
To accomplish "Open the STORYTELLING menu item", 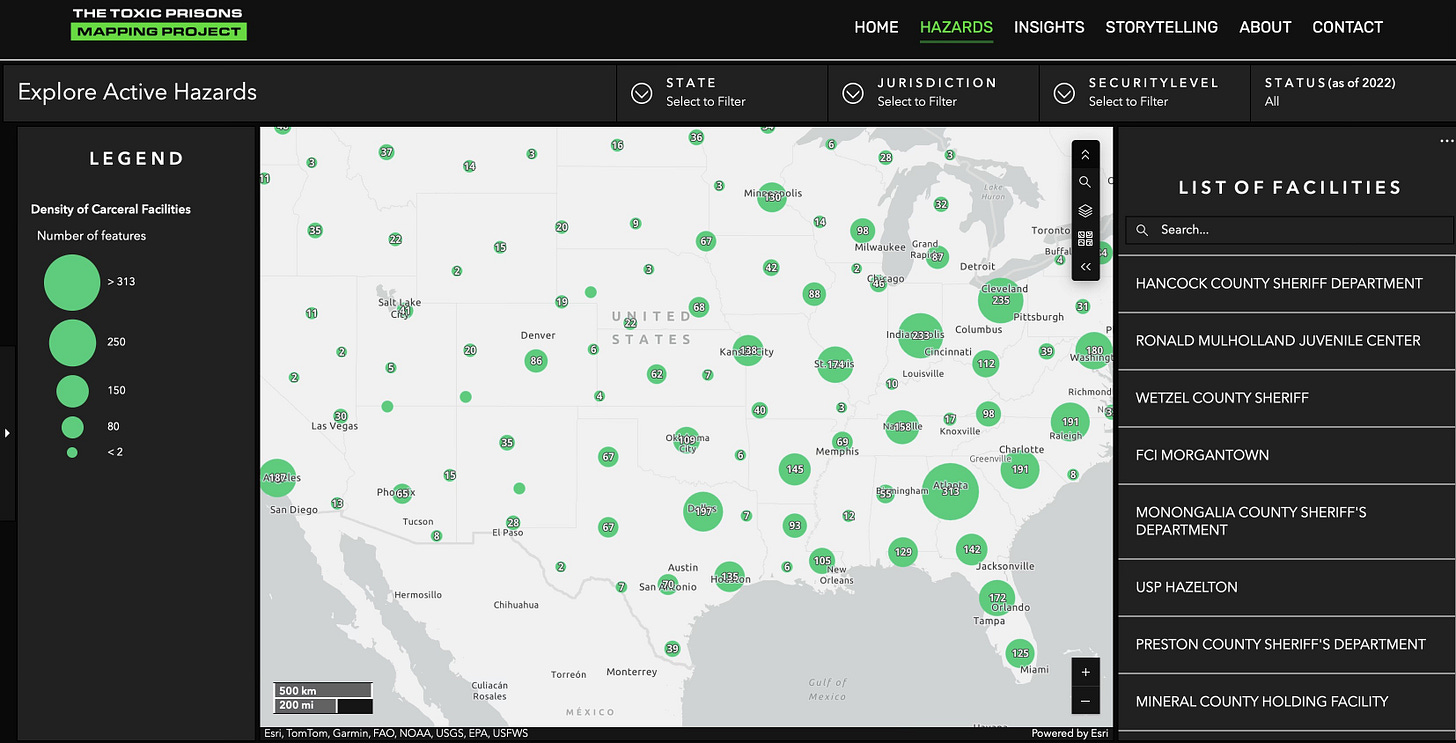I will tap(1161, 27).
